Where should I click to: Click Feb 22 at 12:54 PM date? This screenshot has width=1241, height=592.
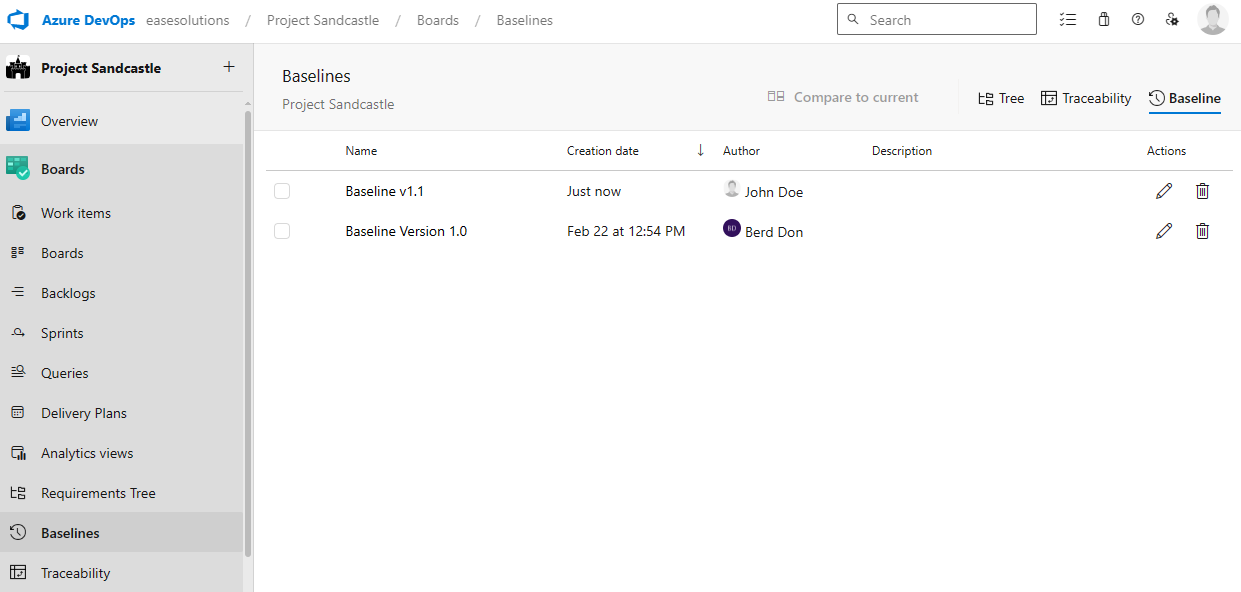(626, 231)
